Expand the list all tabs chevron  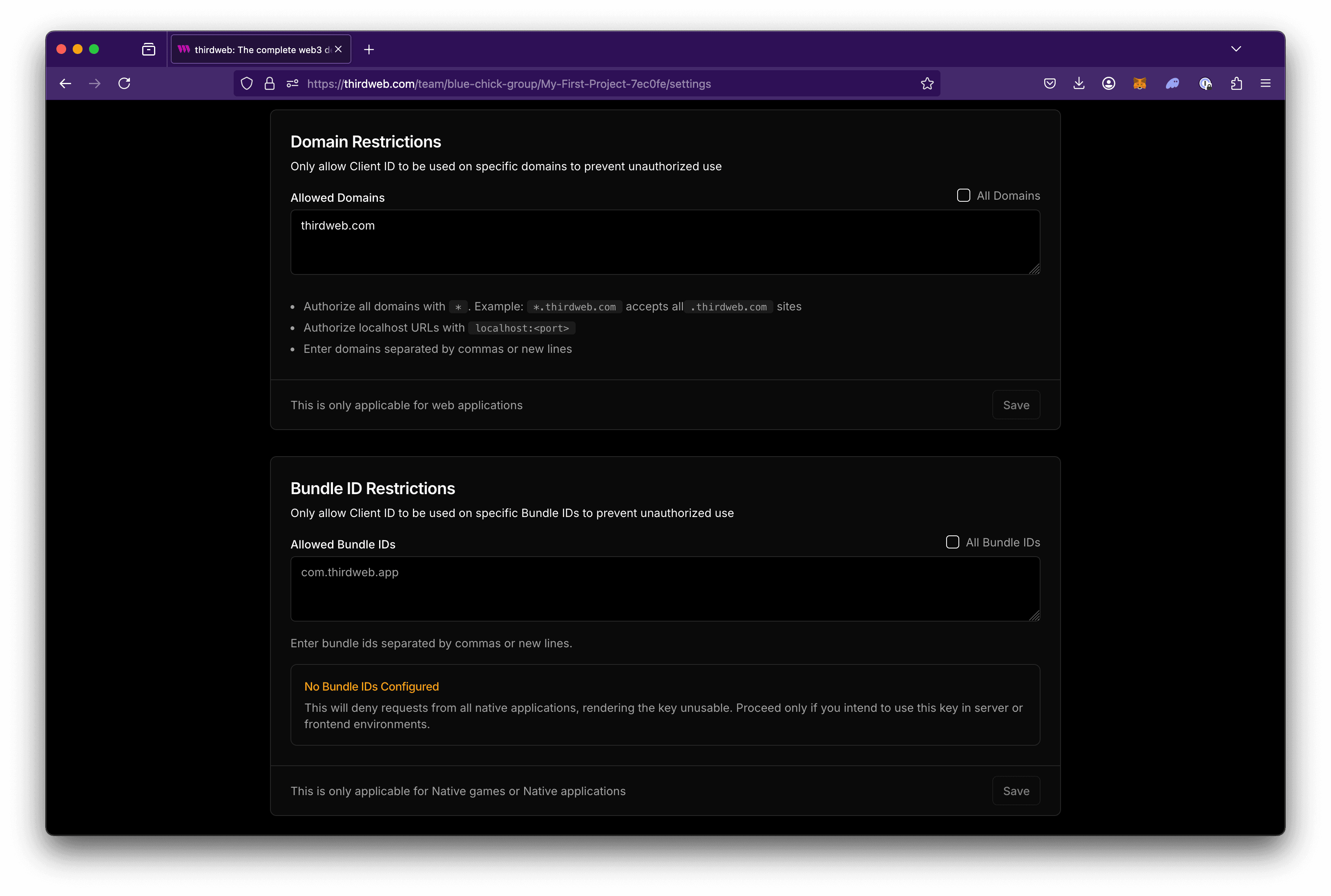pos(1235,49)
